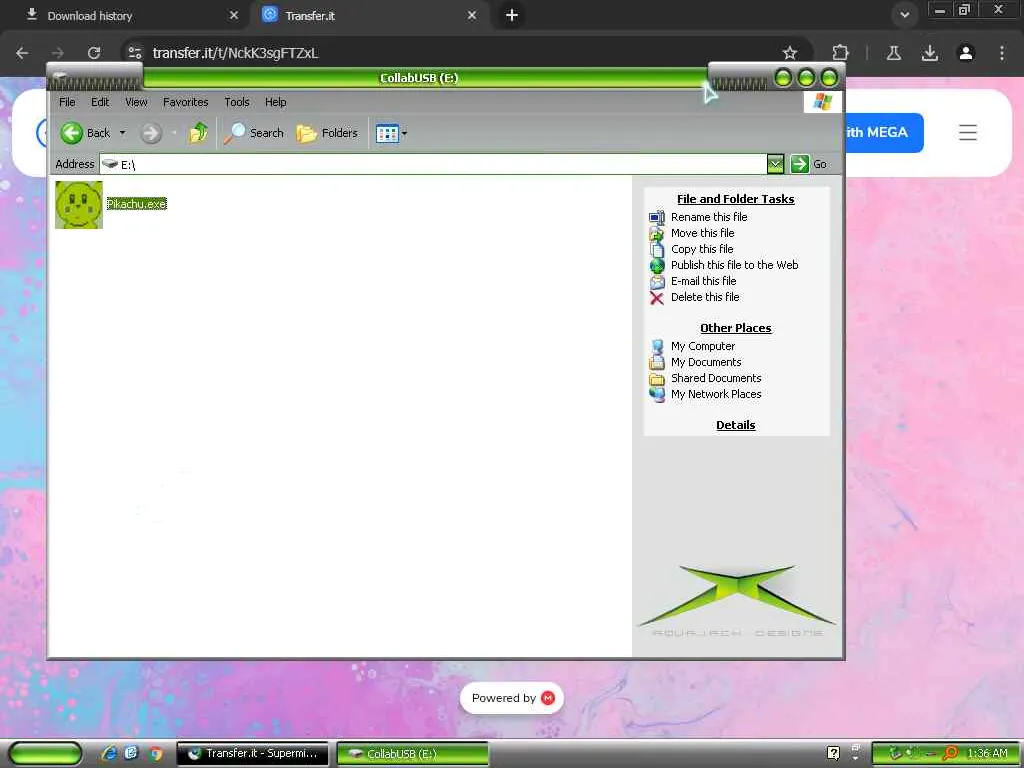Open the View menu
Screen dimensions: 1024x768
136,102
